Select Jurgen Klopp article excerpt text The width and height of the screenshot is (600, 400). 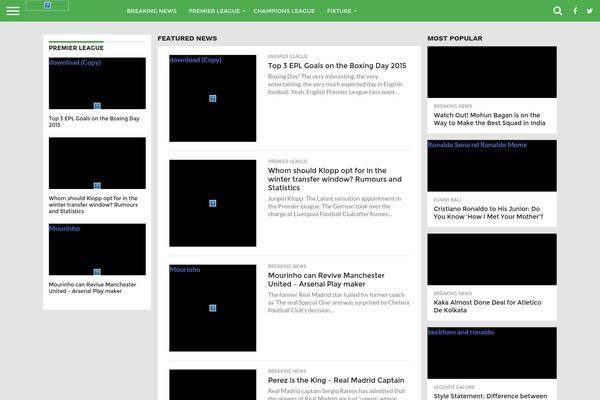(334, 206)
